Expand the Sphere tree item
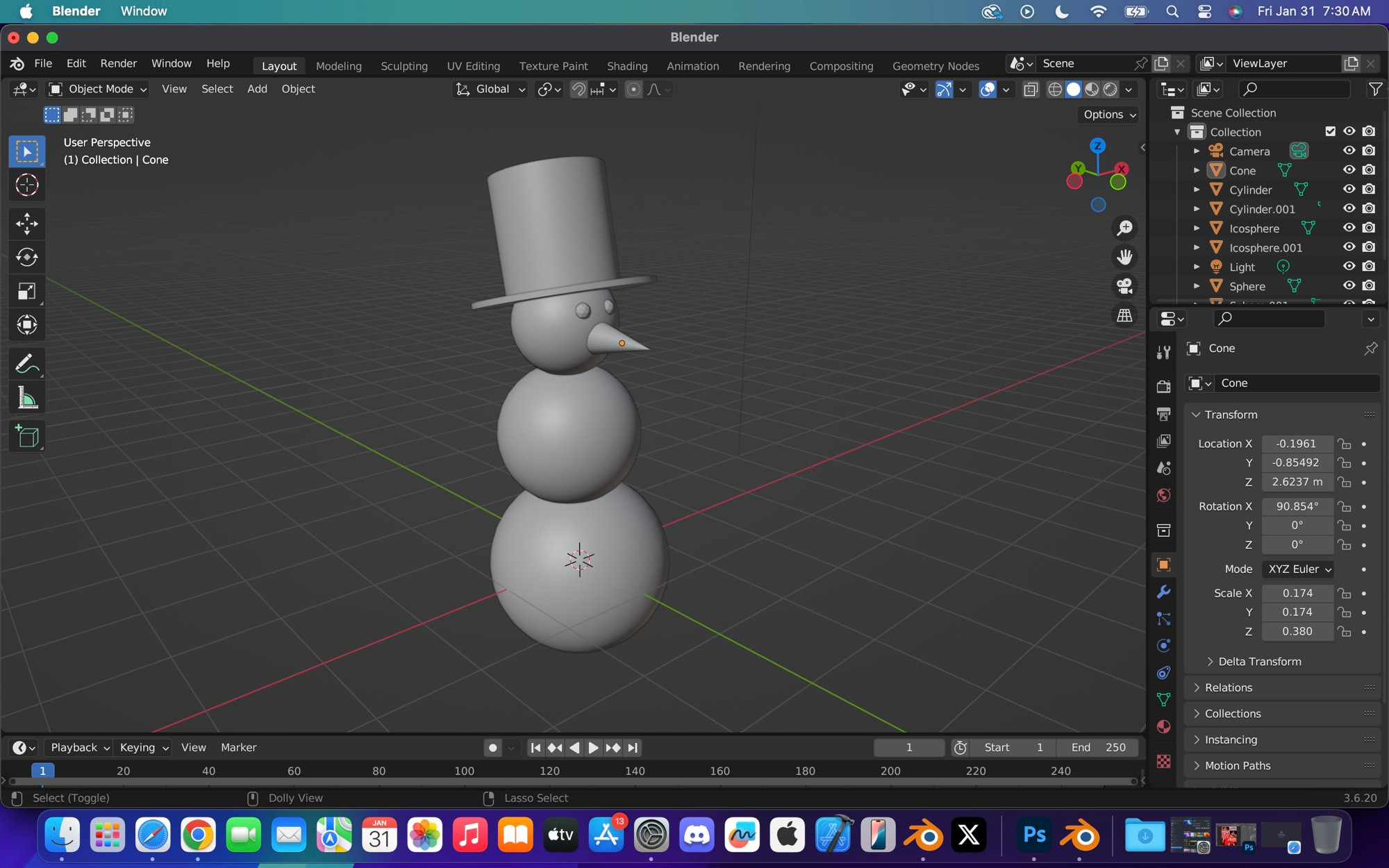This screenshot has width=1389, height=868. [x=1197, y=286]
